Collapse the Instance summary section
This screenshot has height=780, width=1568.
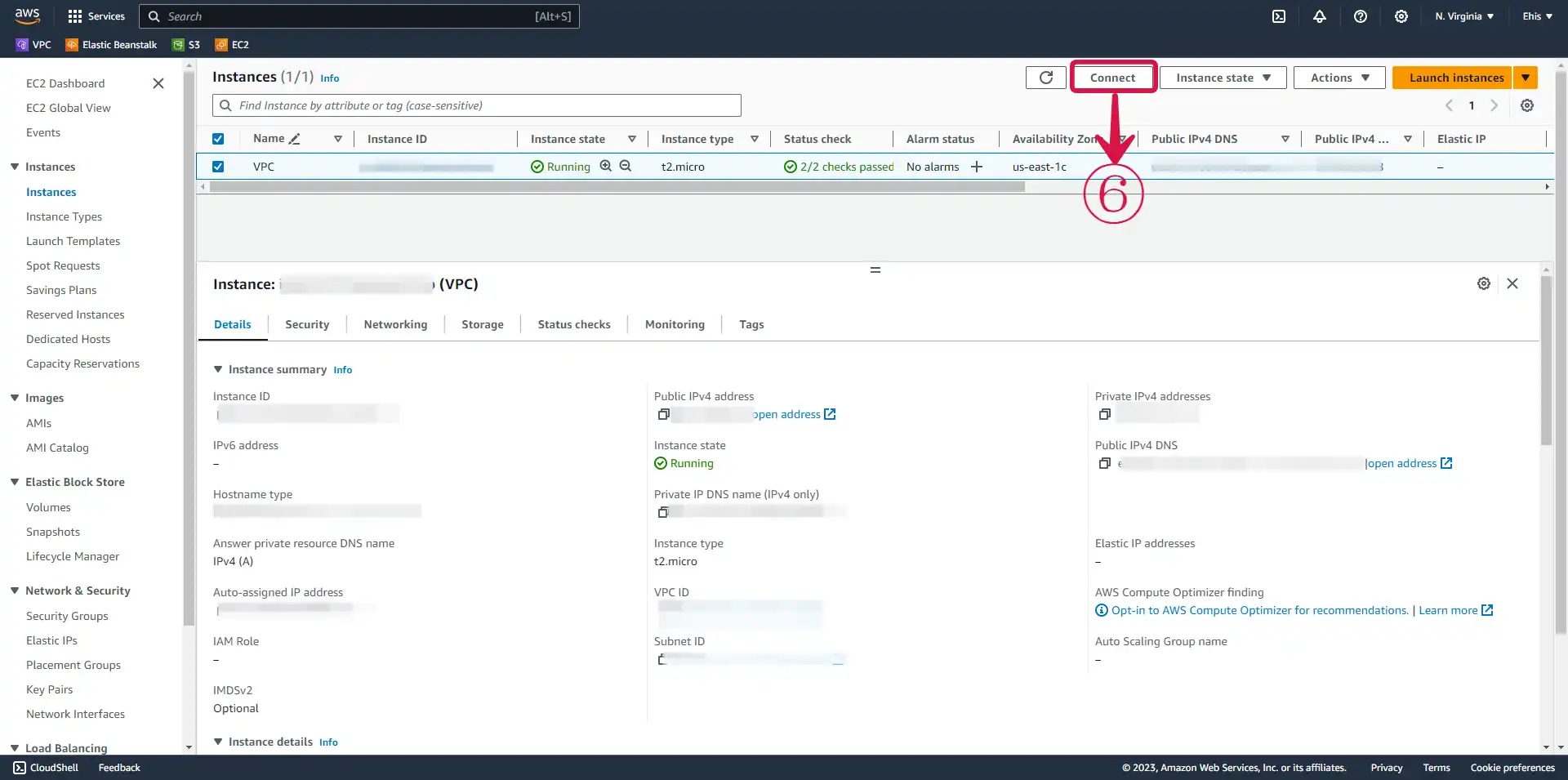218,369
